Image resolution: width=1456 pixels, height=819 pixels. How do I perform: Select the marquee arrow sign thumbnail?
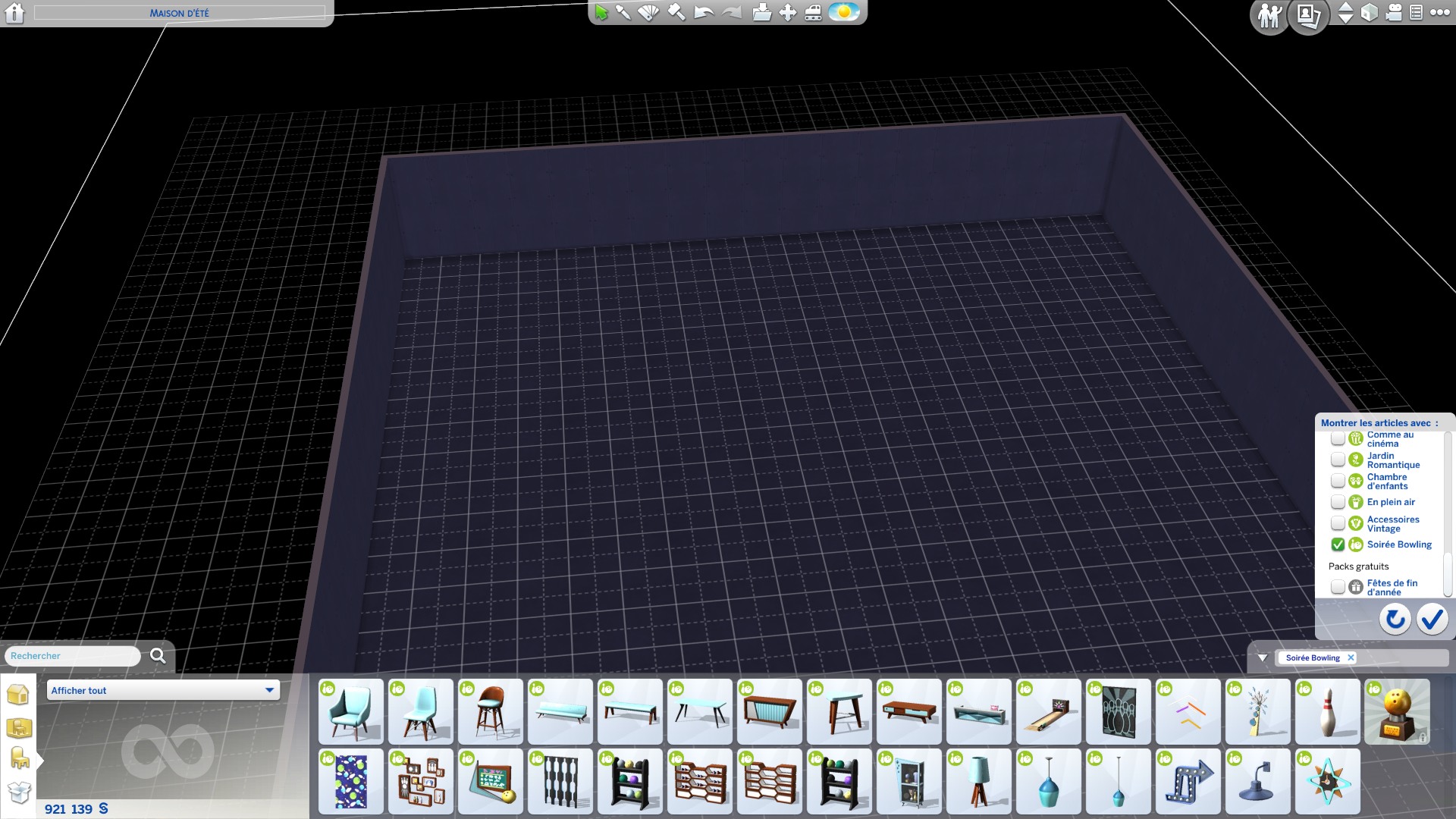[x=1188, y=781]
